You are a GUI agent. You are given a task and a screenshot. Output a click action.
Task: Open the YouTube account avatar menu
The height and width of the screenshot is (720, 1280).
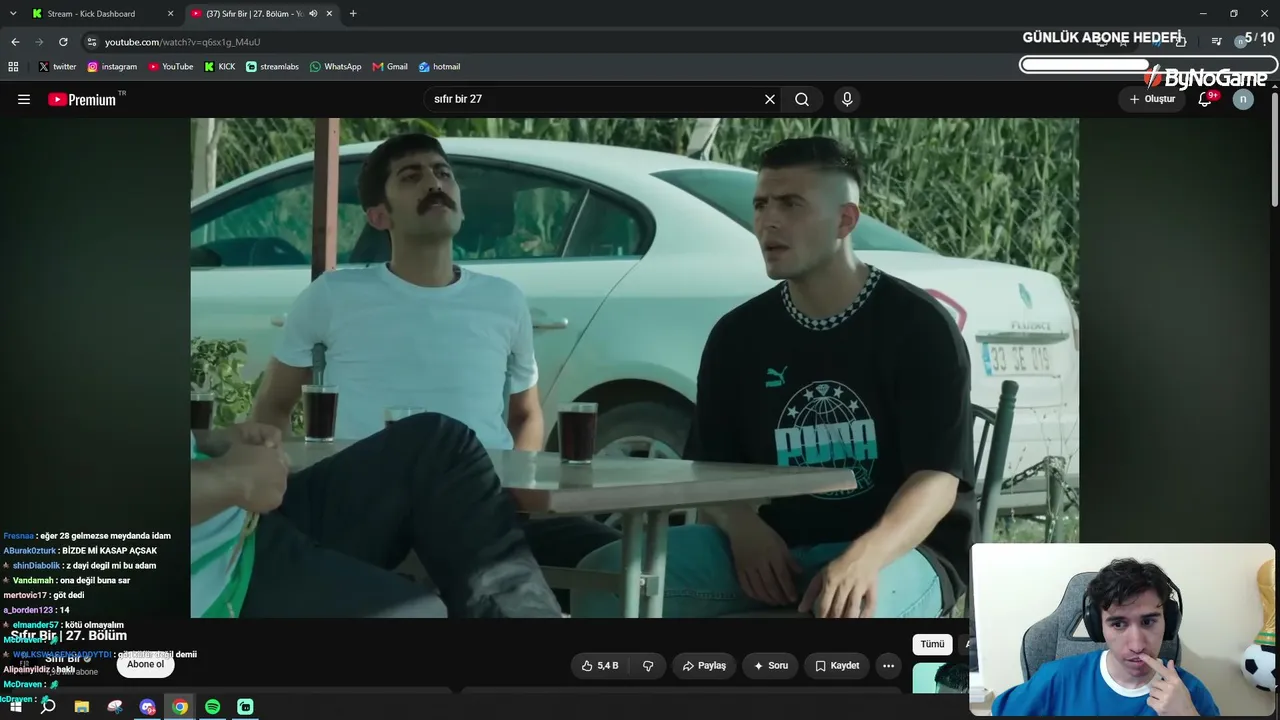click(x=1243, y=99)
